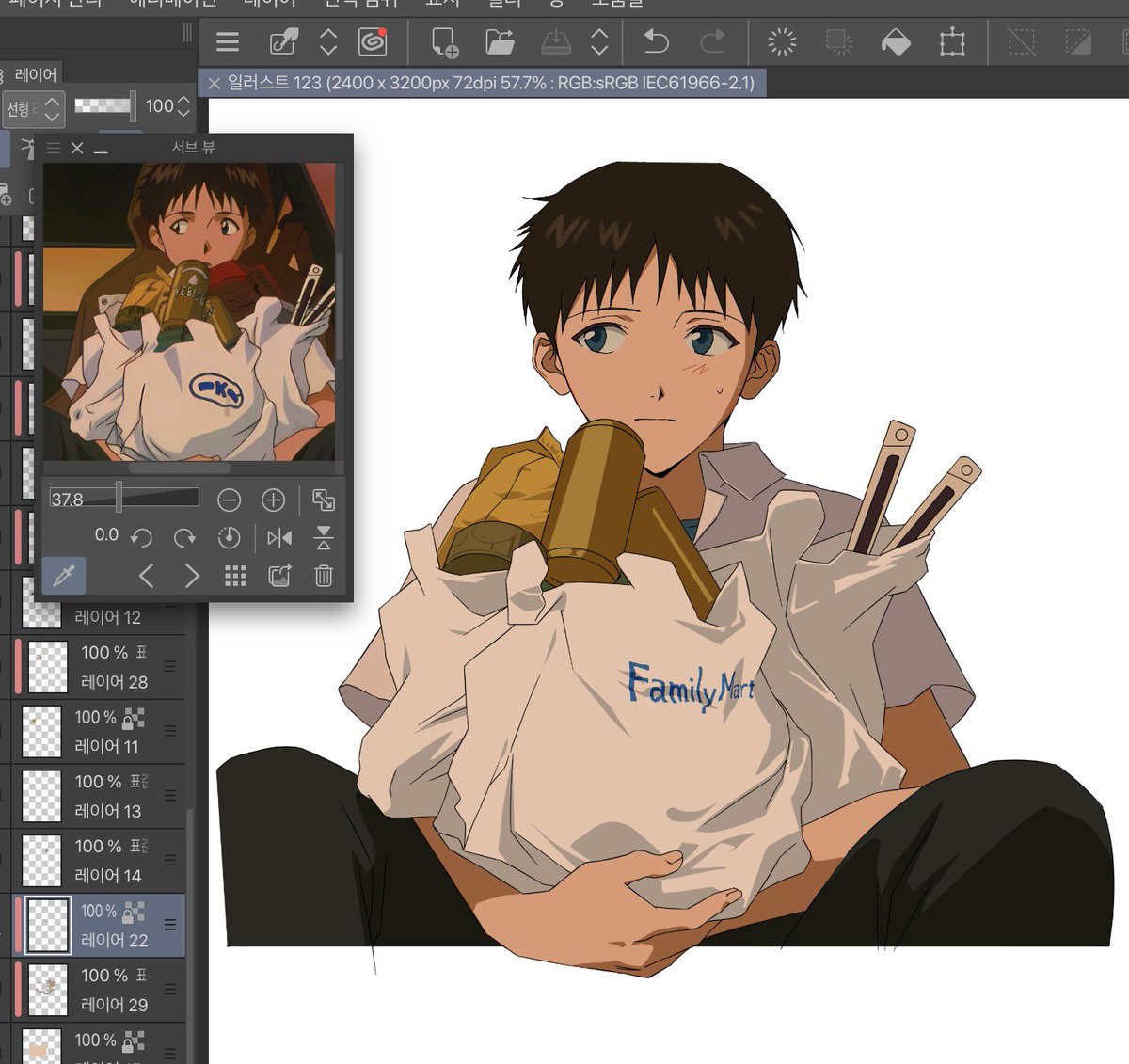Expand the dropdown arrows beside the Save icon
1129x1064 pixels.
click(x=599, y=41)
